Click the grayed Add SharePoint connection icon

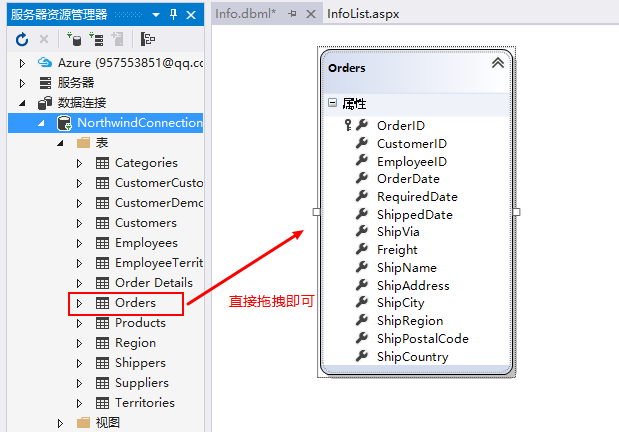118,39
